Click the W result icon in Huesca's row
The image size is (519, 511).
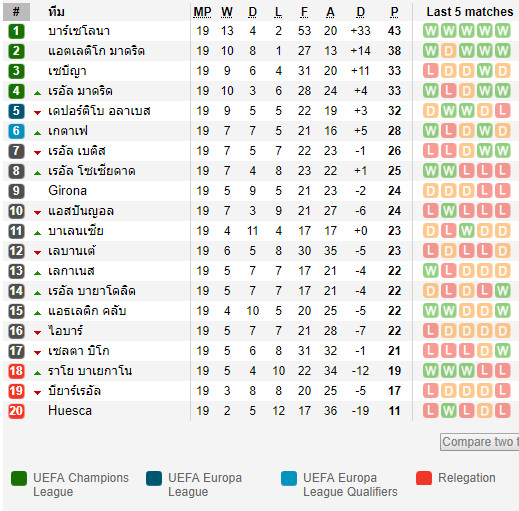pos(448,411)
